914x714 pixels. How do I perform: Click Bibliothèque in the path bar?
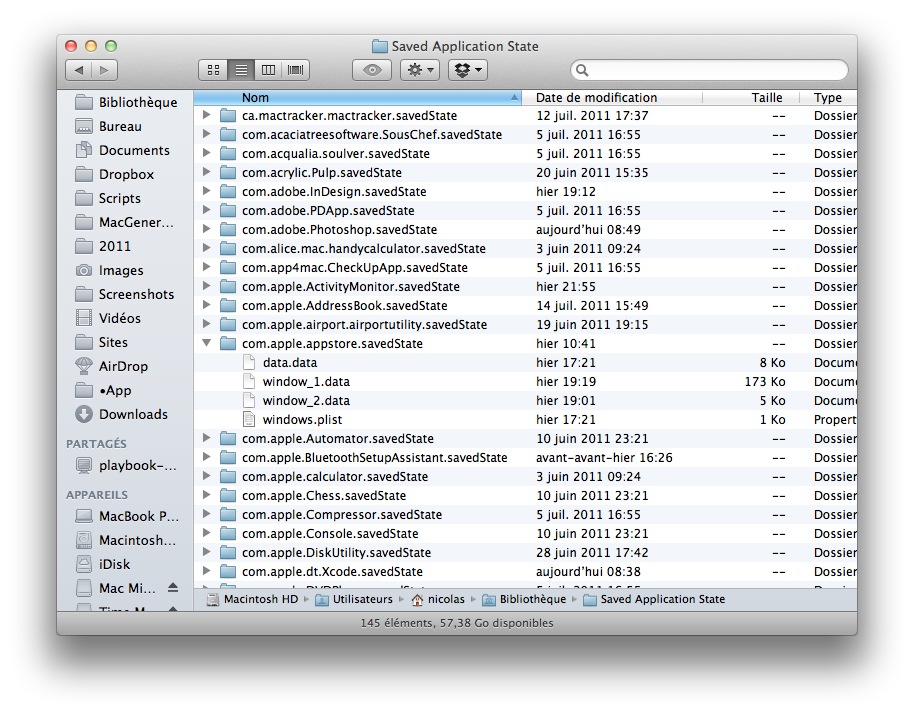(x=524, y=599)
